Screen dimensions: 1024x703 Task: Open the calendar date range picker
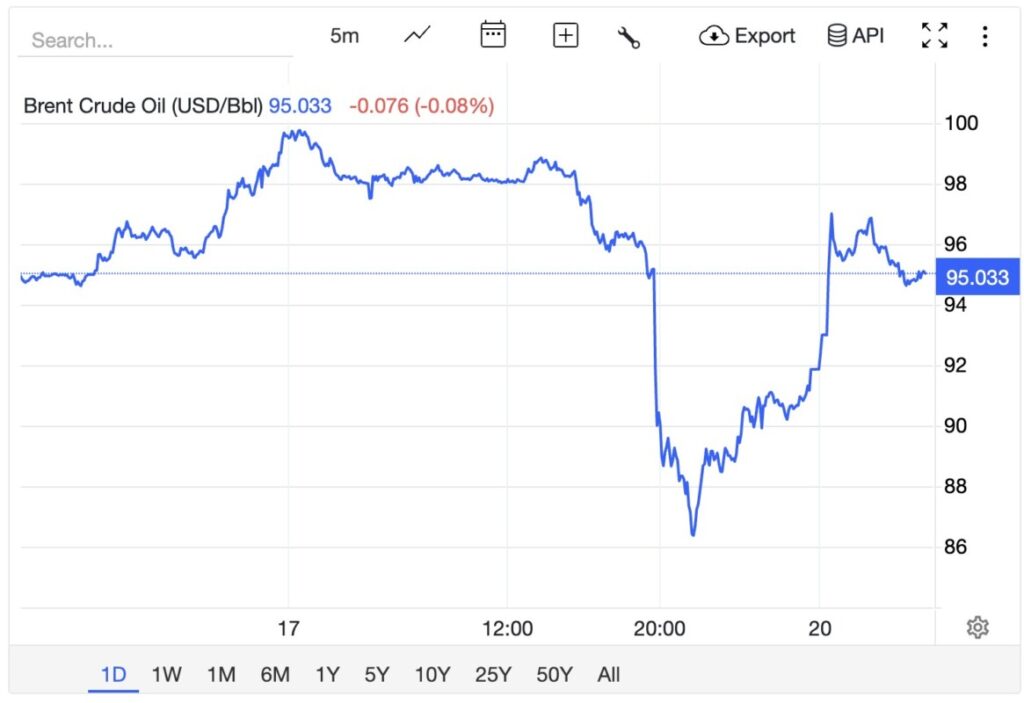click(x=491, y=35)
